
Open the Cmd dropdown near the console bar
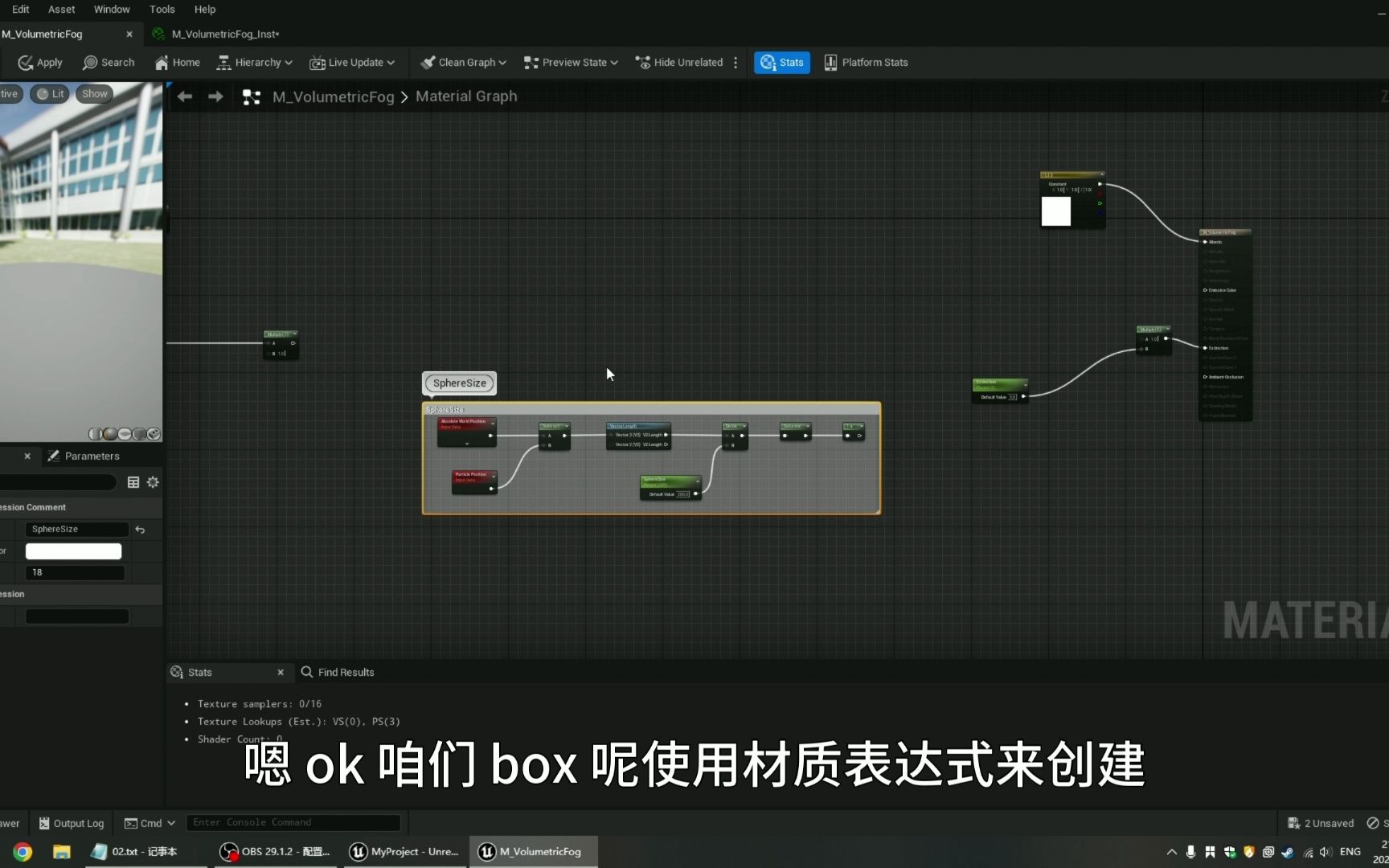[x=150, y=822]
